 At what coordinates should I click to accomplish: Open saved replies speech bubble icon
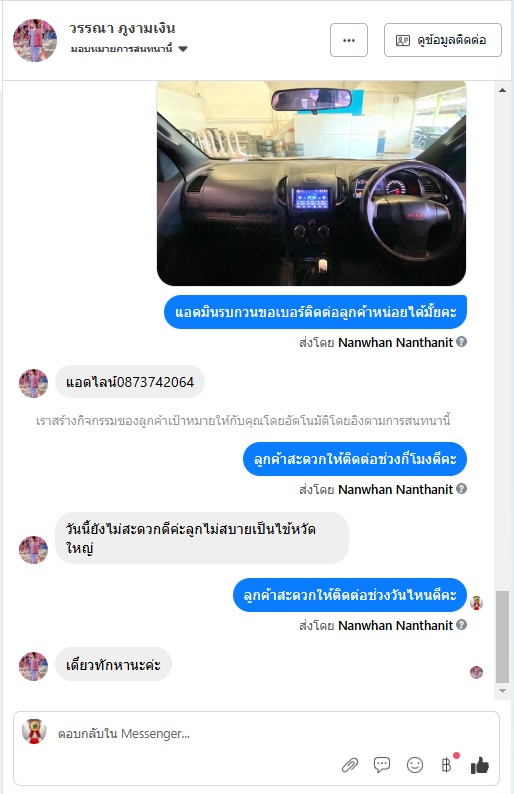point(382,764)
